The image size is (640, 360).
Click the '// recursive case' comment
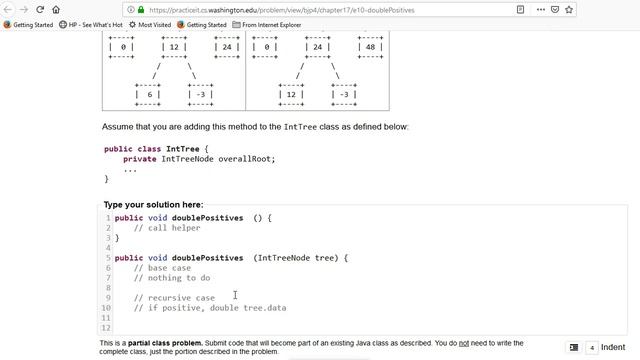174,298
